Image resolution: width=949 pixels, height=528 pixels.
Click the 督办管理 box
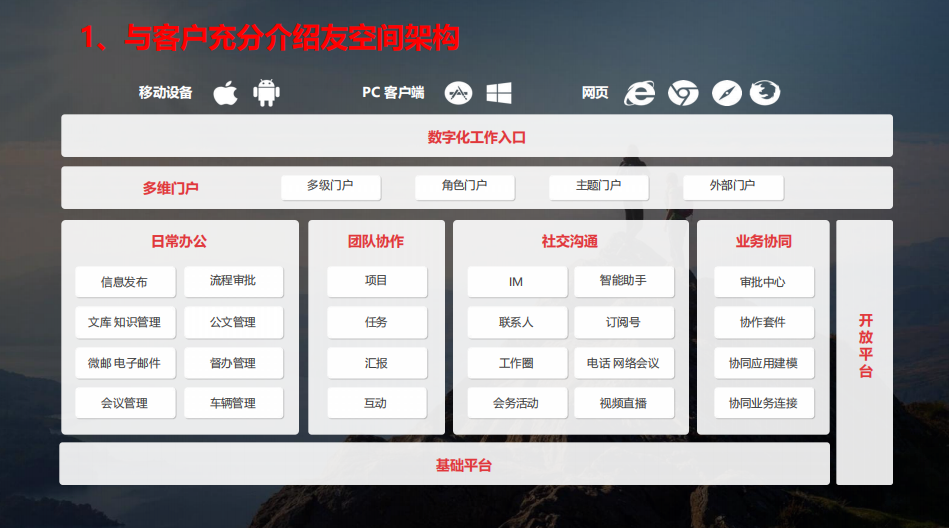coord(234,363)
